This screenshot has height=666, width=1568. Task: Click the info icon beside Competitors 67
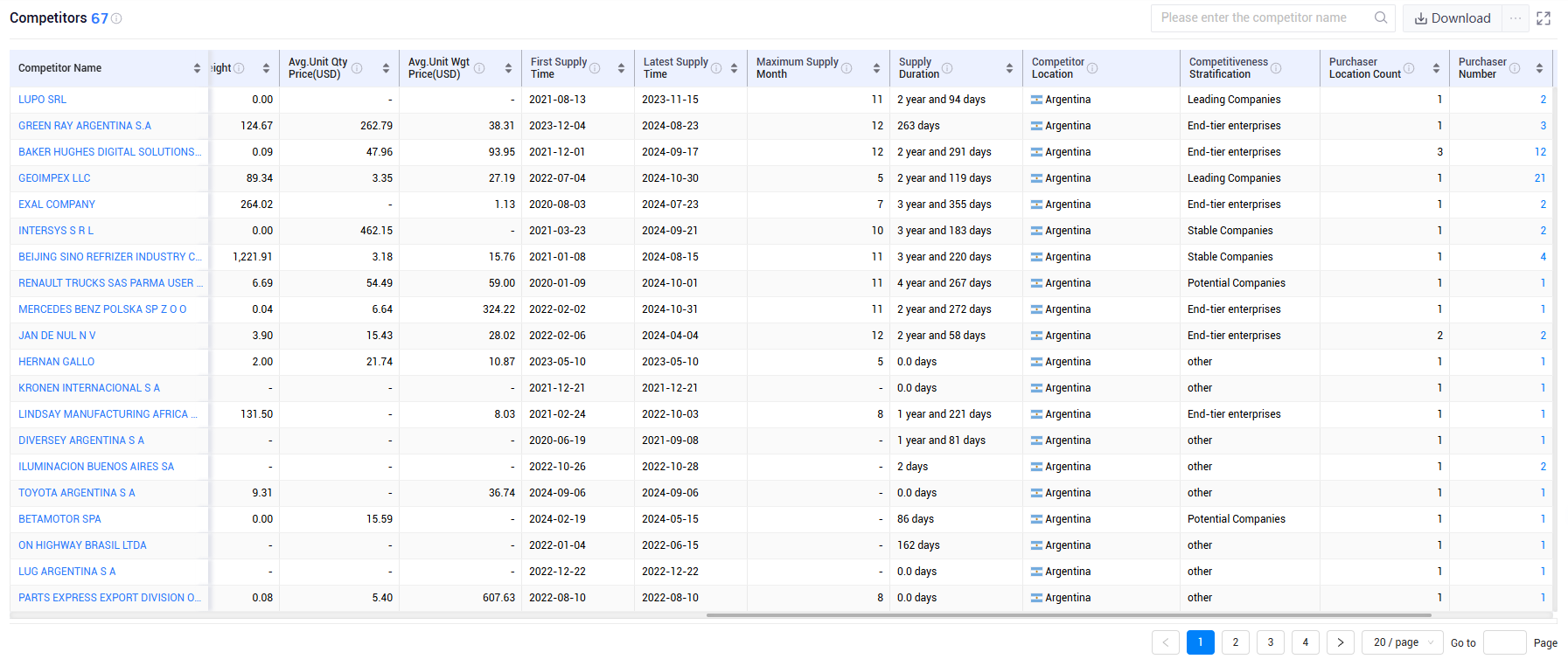click(117, 18)
